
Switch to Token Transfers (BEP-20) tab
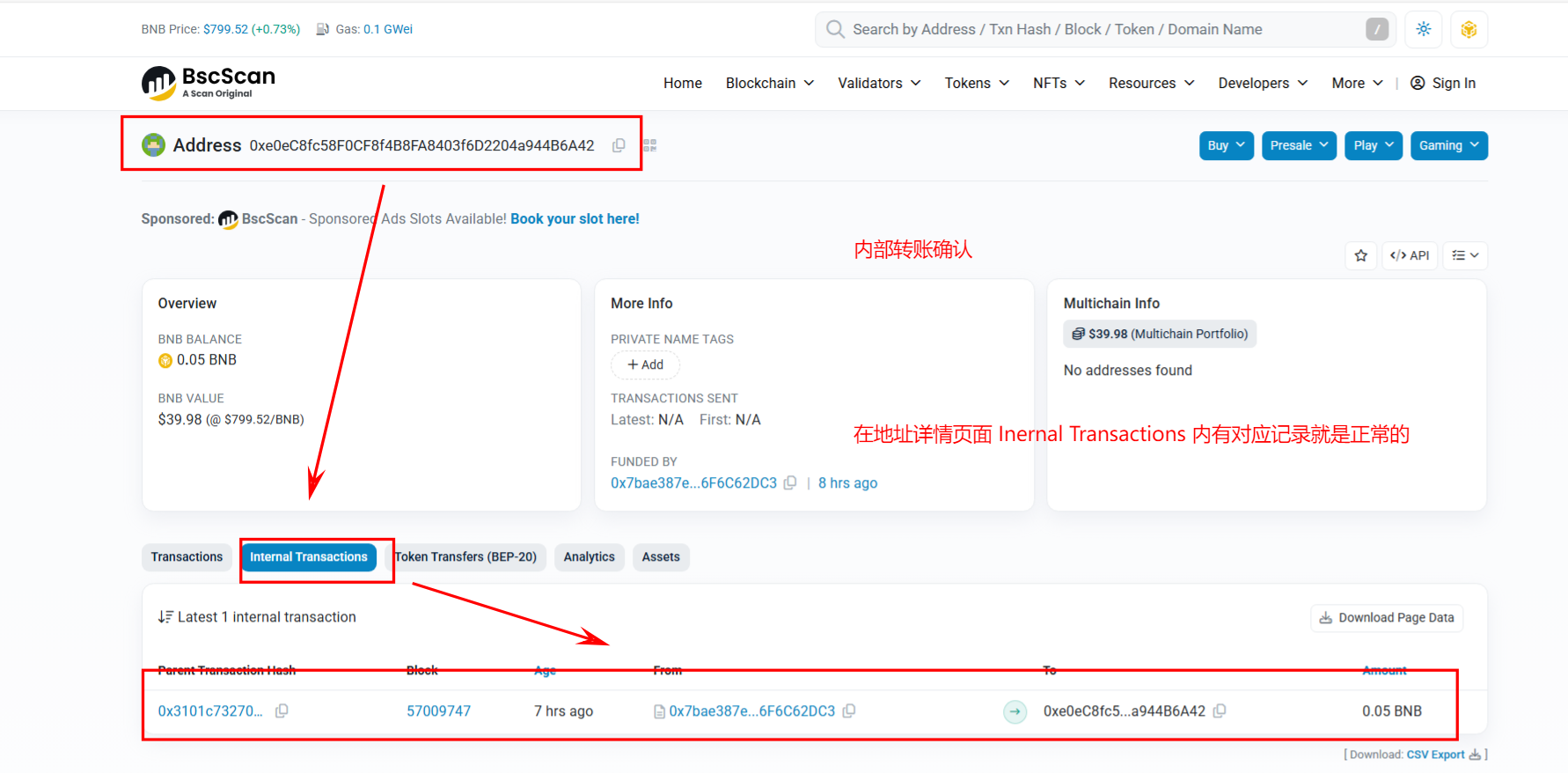465,556
